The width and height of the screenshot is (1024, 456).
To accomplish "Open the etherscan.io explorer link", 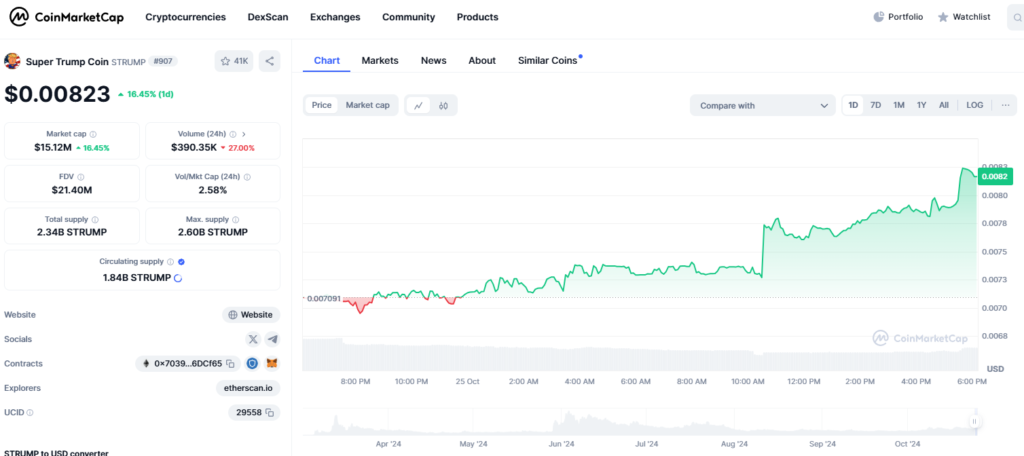I will click(248, 388).
